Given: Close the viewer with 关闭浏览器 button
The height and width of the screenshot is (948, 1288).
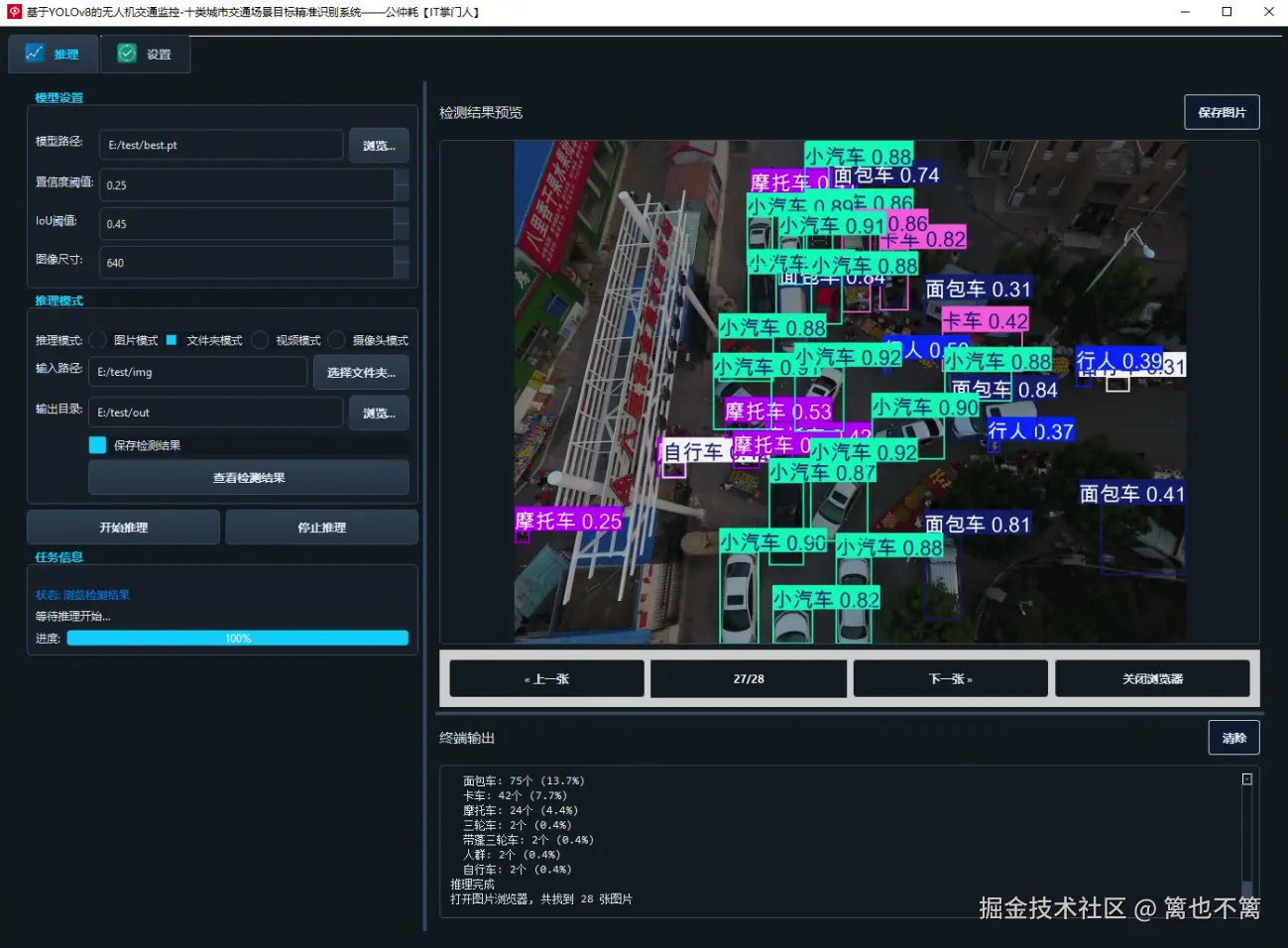Looking at the screenshot, I should [1152, 679].
